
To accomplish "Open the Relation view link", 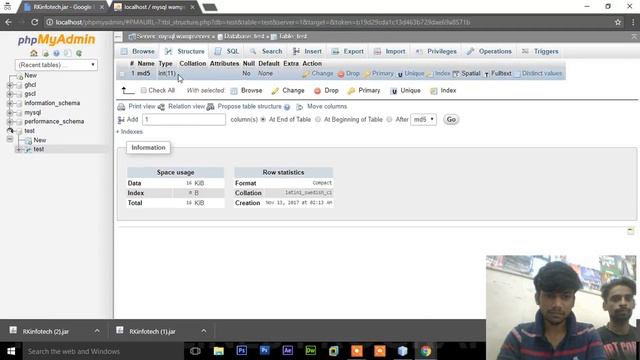I will click(186, 107).
